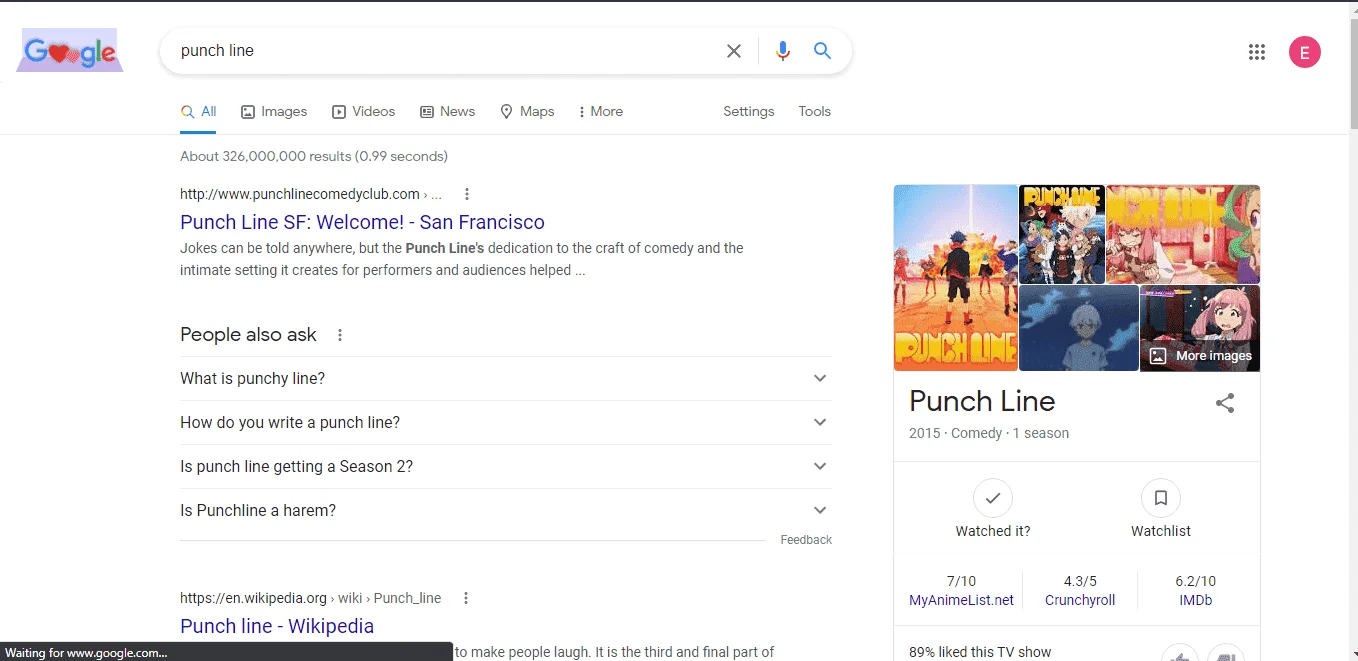Switch to the News tab
1358x661 pixels.
tap(447, 111)
